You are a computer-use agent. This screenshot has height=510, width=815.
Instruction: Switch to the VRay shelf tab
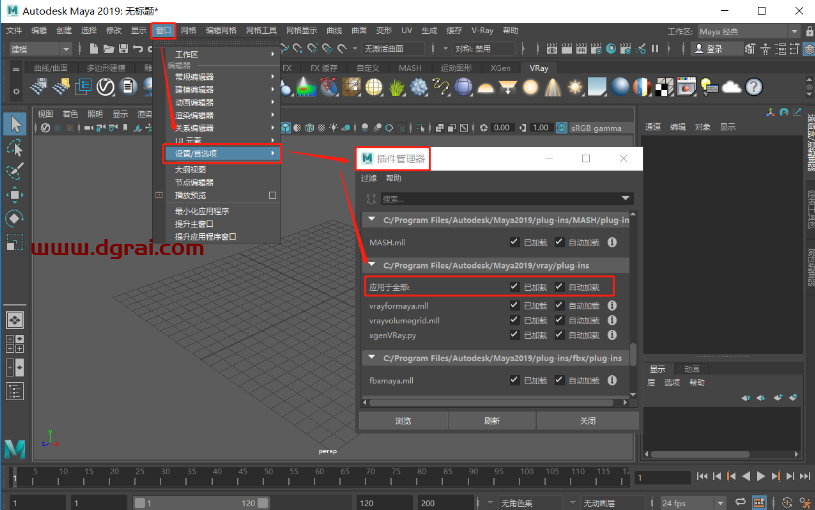[538, 68]
